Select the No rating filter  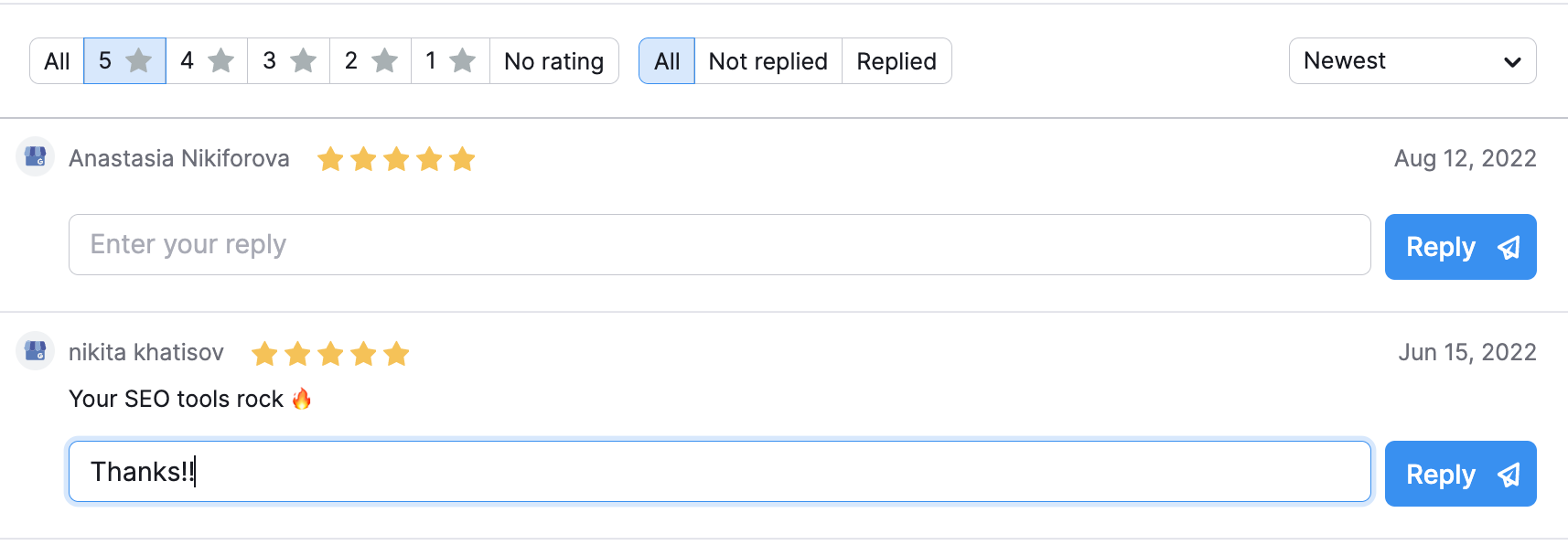coord(554,61)
